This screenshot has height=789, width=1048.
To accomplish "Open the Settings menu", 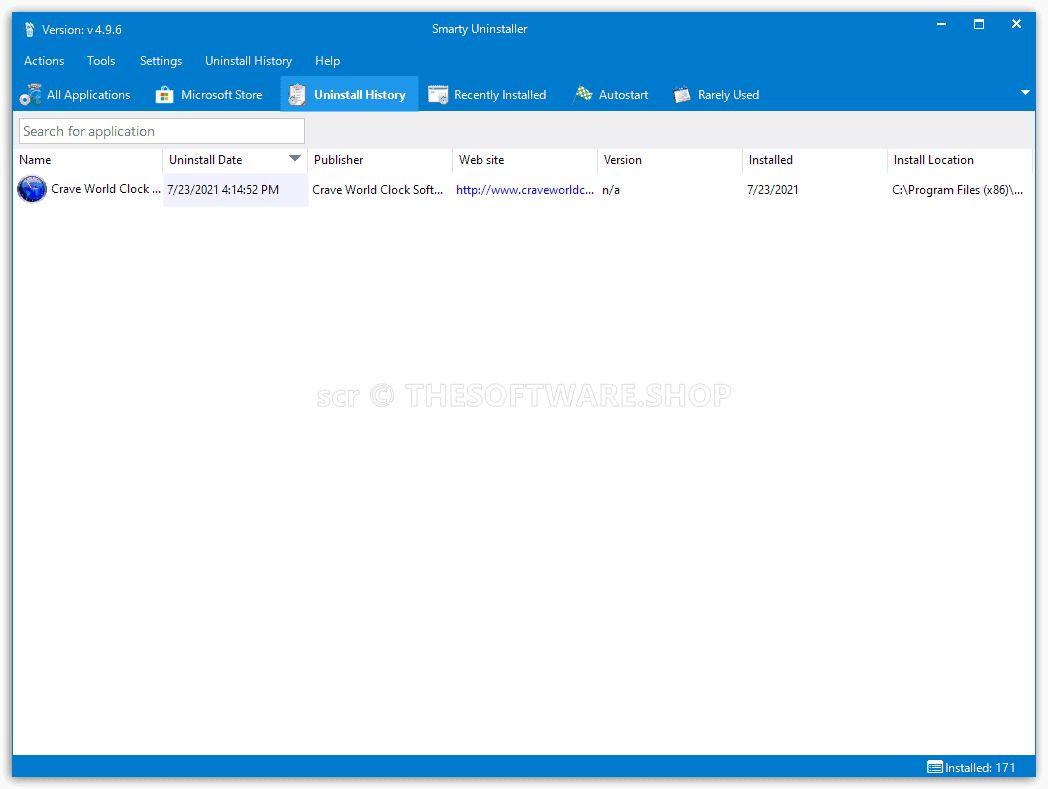I will tap(161, 61).
